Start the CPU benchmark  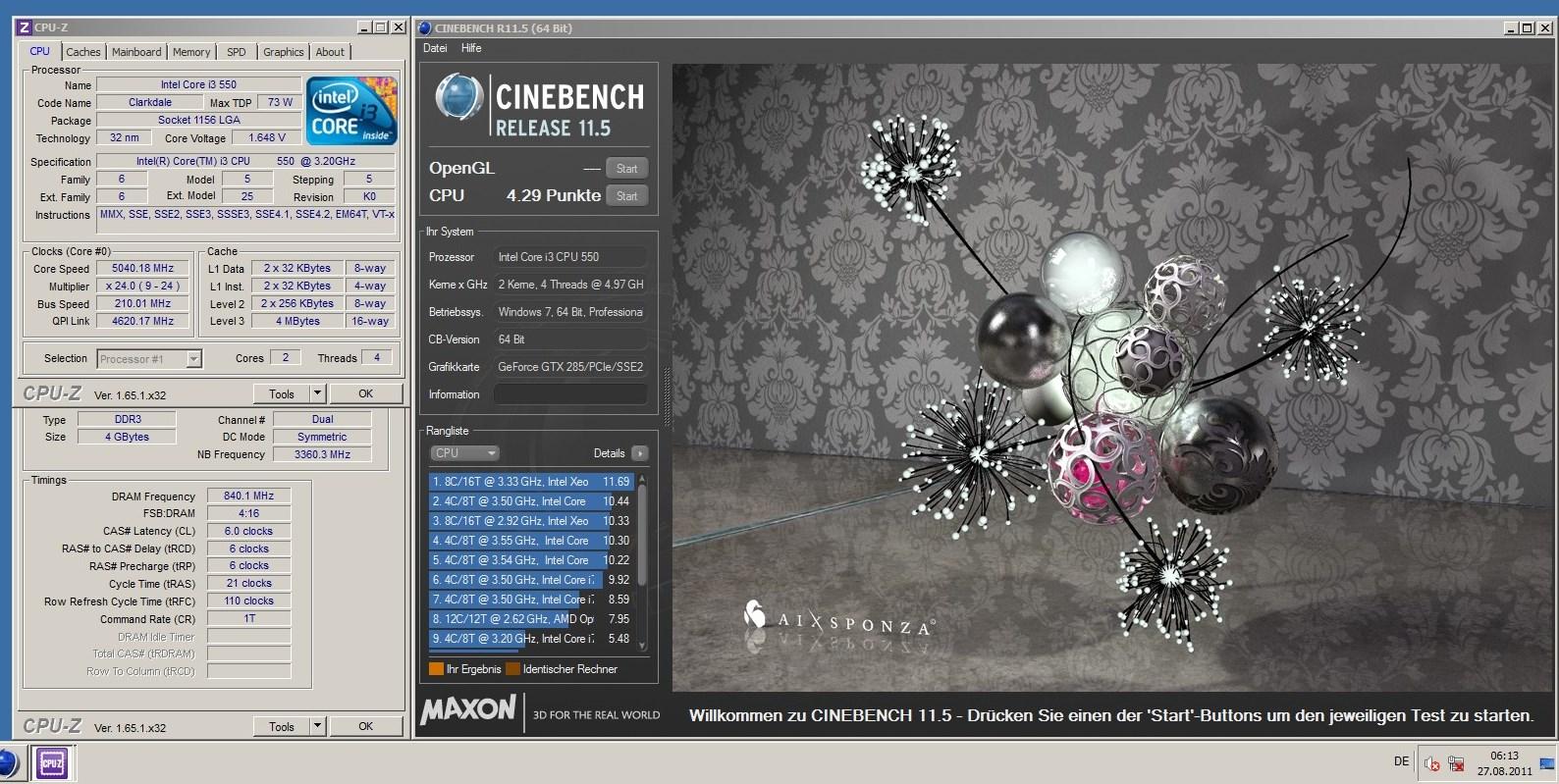tap(626, 195)
